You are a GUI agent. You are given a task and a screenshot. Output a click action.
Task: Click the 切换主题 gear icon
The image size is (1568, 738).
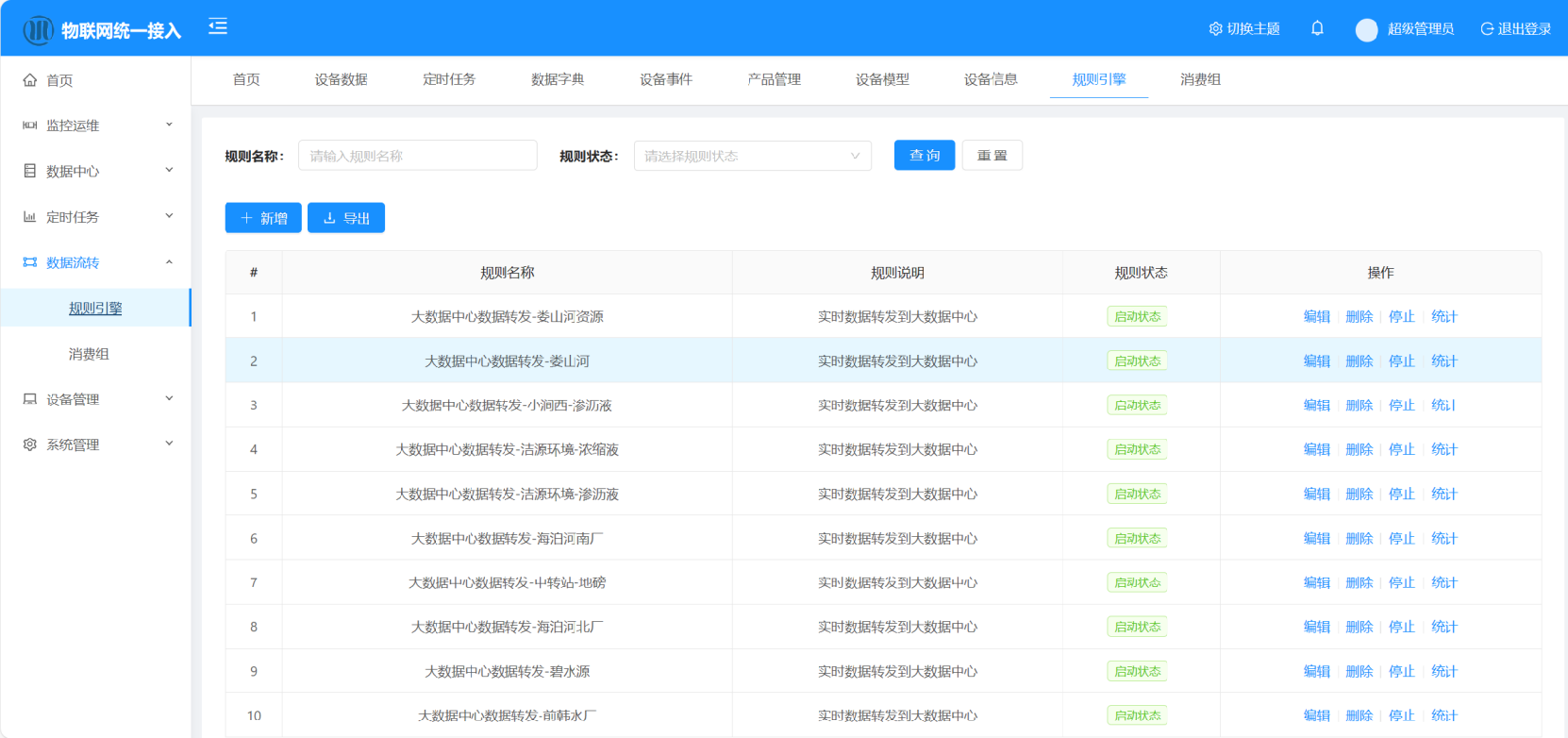coord(1215,29)
